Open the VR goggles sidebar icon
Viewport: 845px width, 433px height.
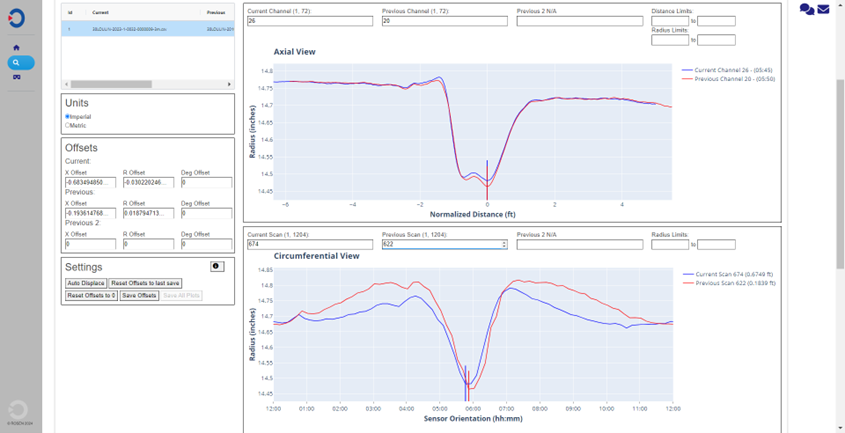[16, 77]
